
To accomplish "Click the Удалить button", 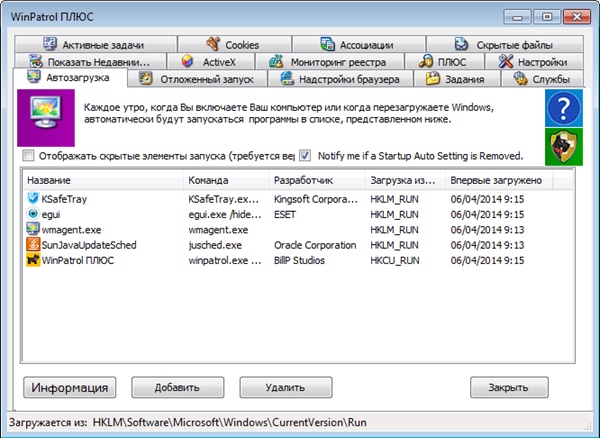I will pyautogui.click(x=284, y=386).
